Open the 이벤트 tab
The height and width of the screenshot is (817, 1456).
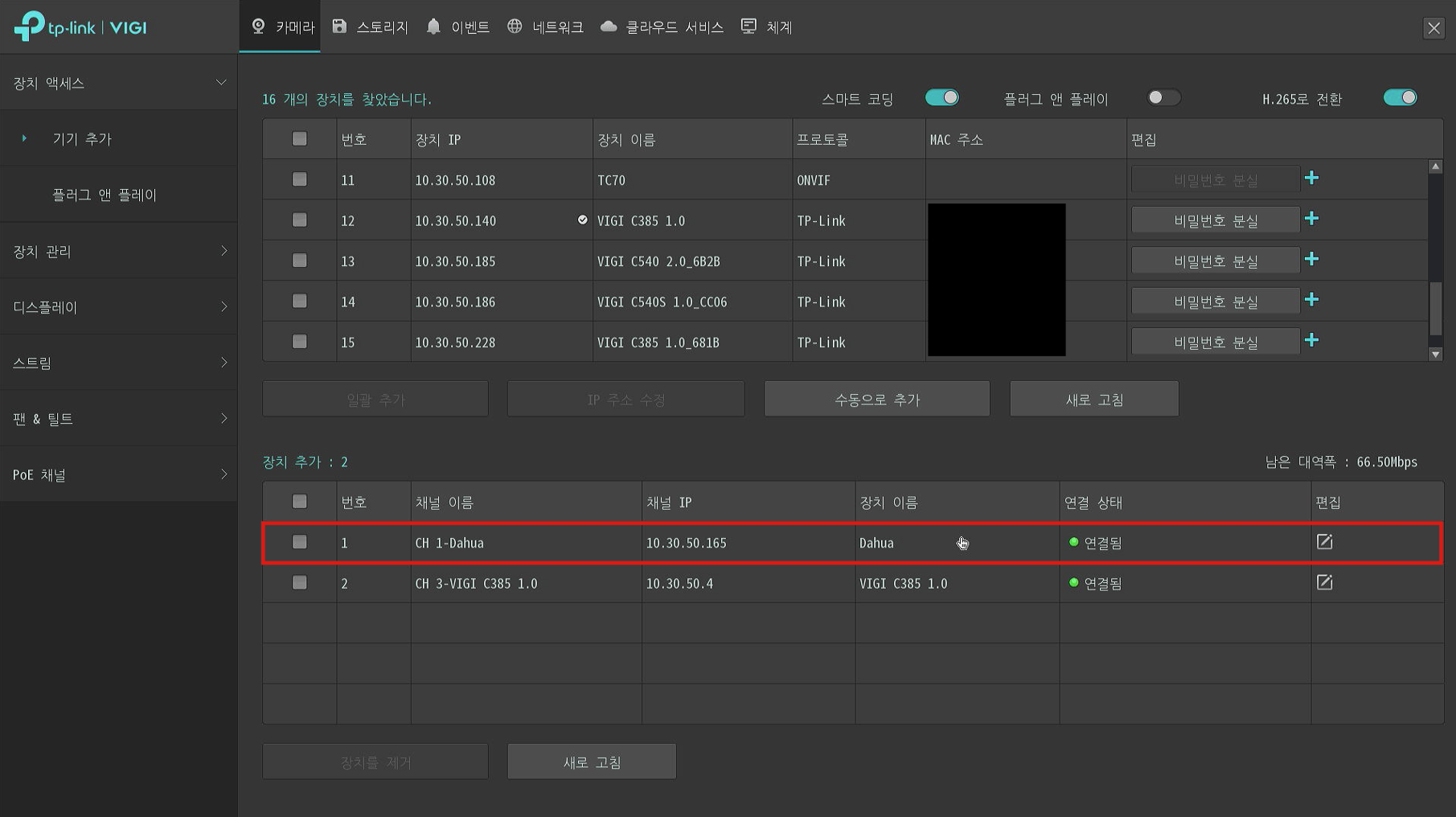click(x=457, y=27)
